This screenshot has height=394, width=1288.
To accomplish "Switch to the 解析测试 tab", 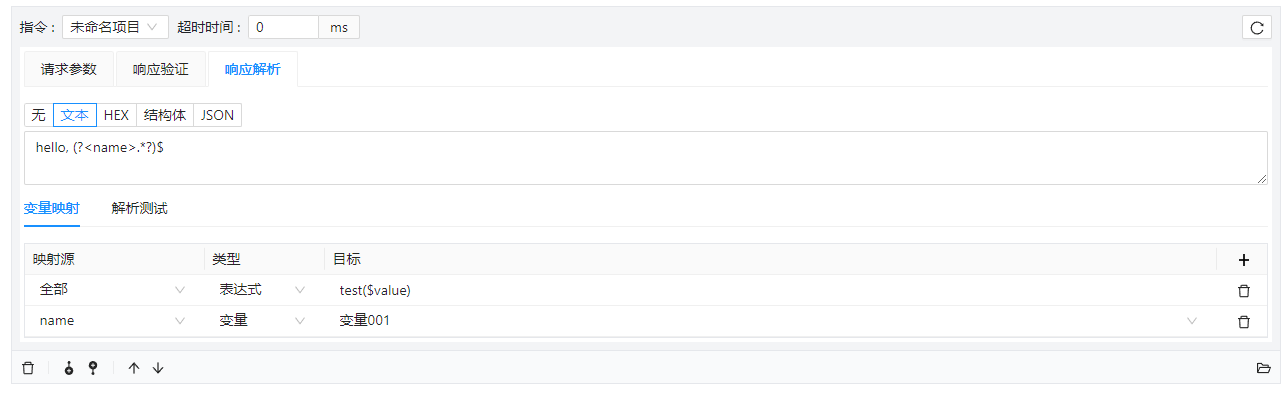I will pyautogui.click(x=140, y=208).
